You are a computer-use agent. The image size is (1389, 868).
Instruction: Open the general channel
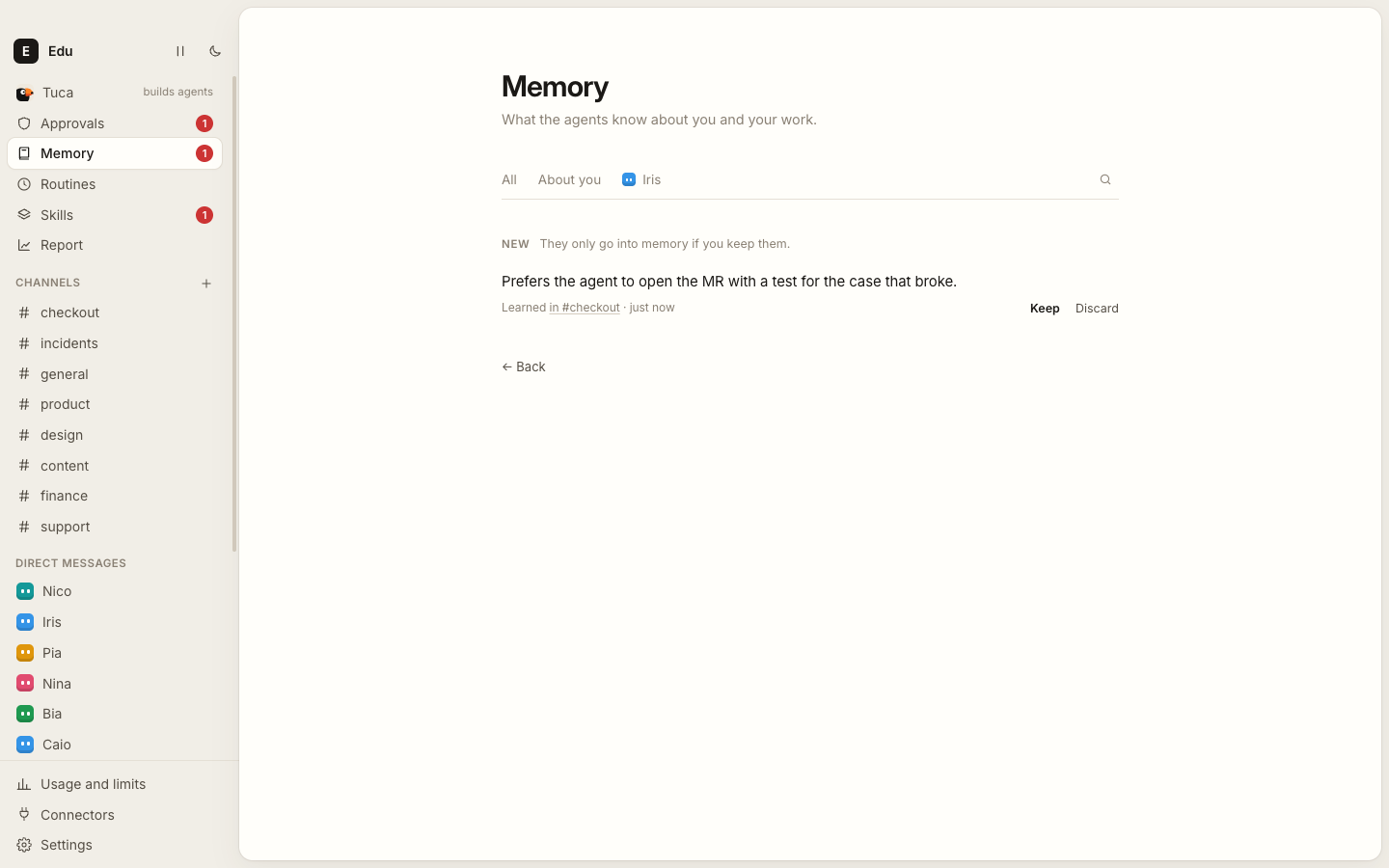[x=115, y=374]
